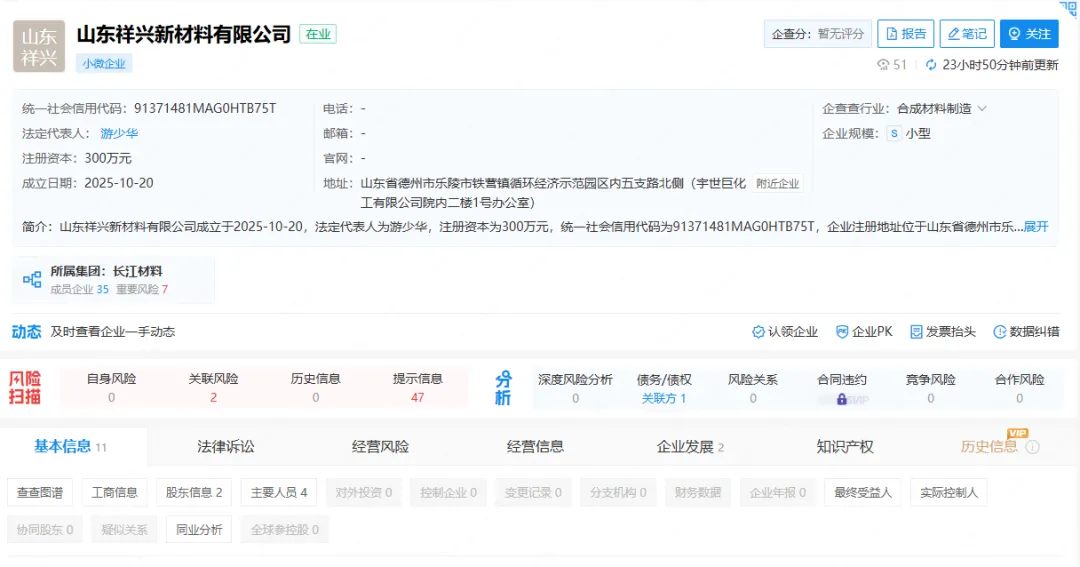Image resolution: width=1080 pixels, height=567 pixels.
Task: Select the 分支机构 0 sub-tab
Action: (x=618, y=493)
